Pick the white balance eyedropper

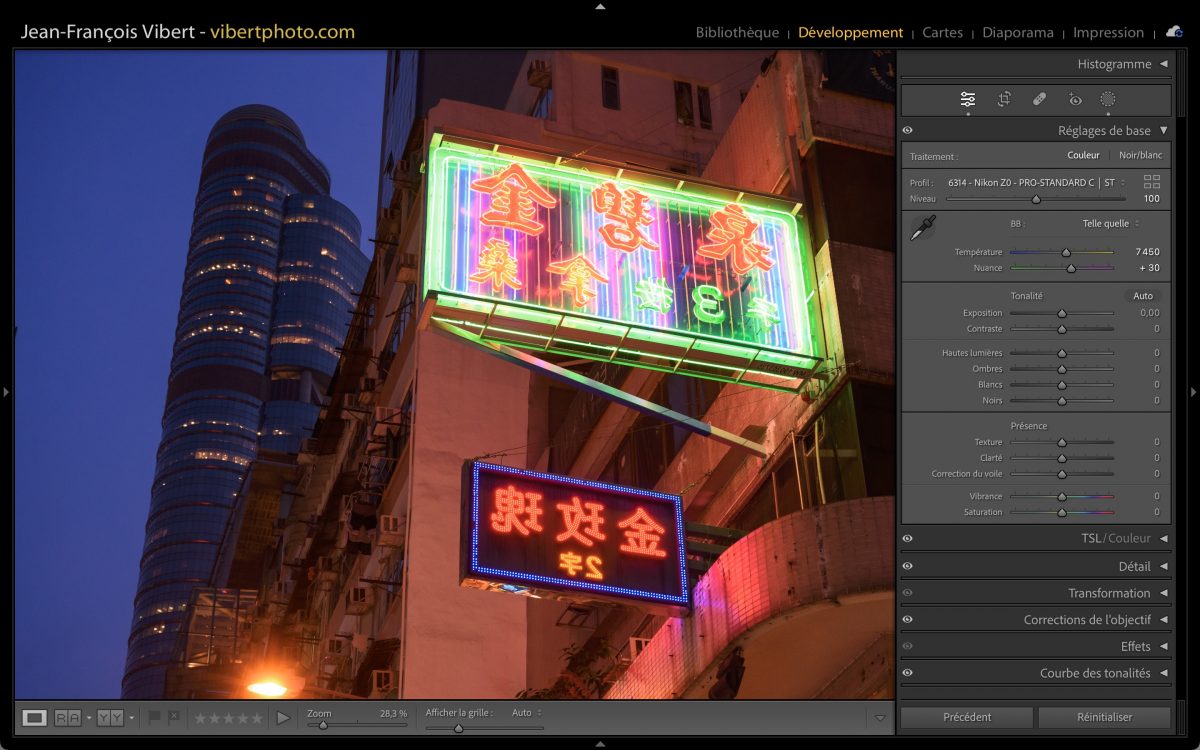(x=921, y=228)
